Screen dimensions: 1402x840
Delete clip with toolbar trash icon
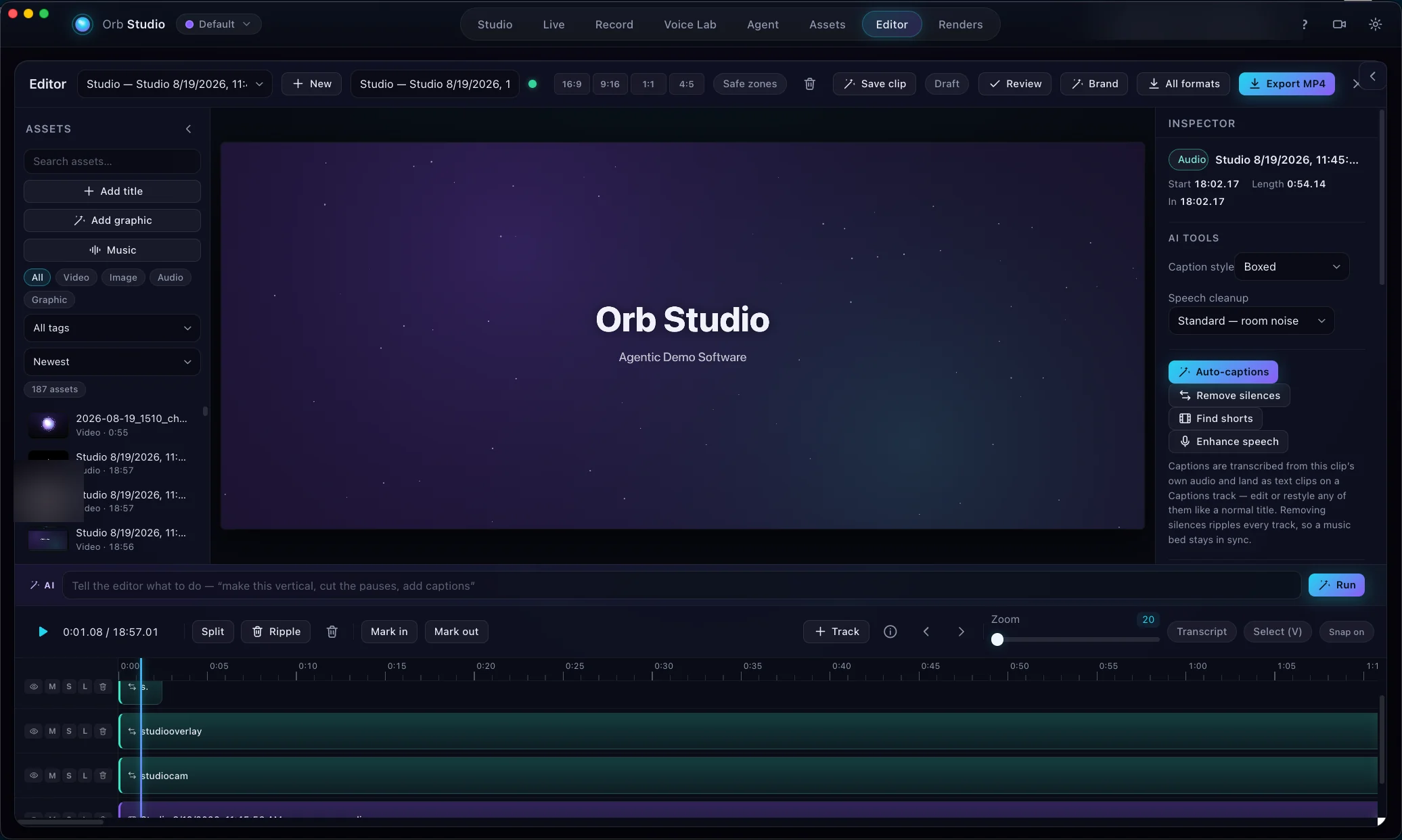tap(809, 84)
